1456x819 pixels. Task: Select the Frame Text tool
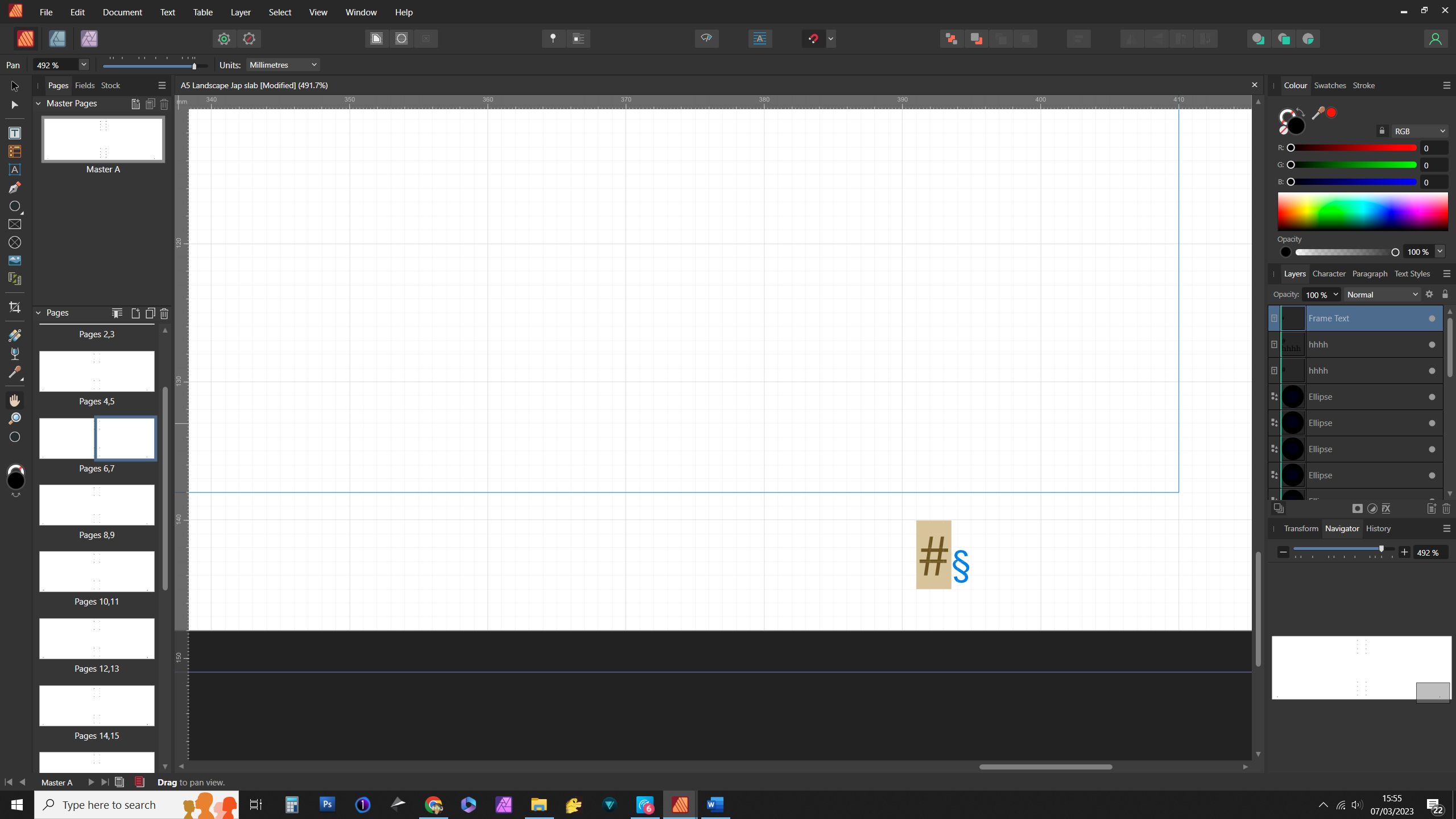(x=15, y=133)
